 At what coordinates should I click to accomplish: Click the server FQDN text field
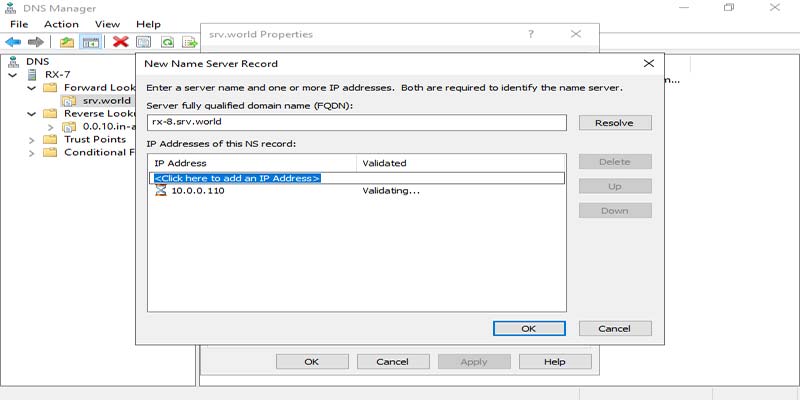[356, 123]
